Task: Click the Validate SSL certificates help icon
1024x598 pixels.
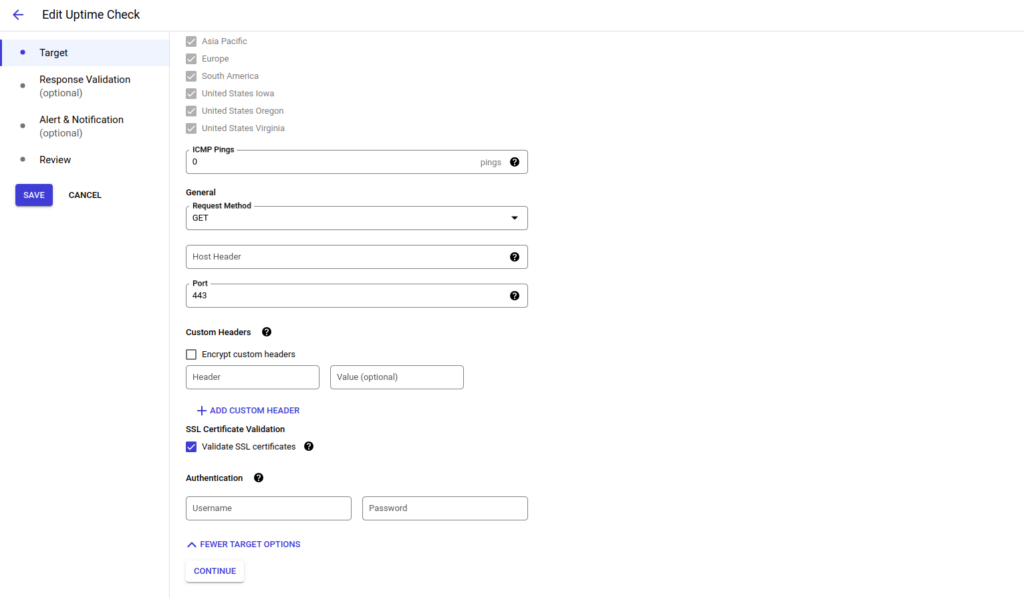Action: [309, 447]
